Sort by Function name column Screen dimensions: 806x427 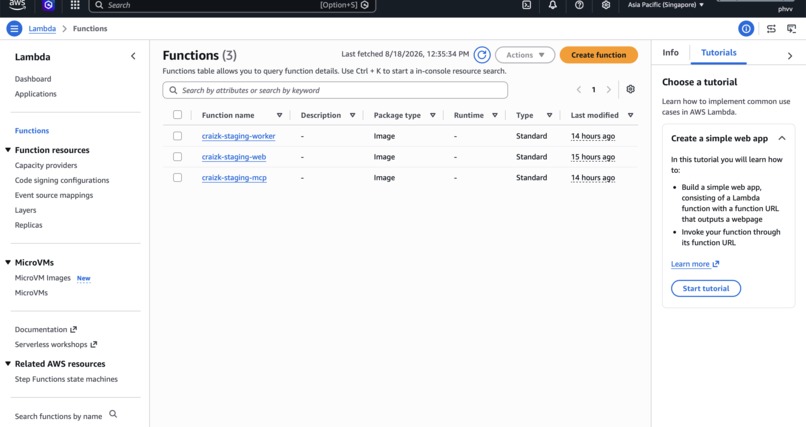tap(280, 116)
